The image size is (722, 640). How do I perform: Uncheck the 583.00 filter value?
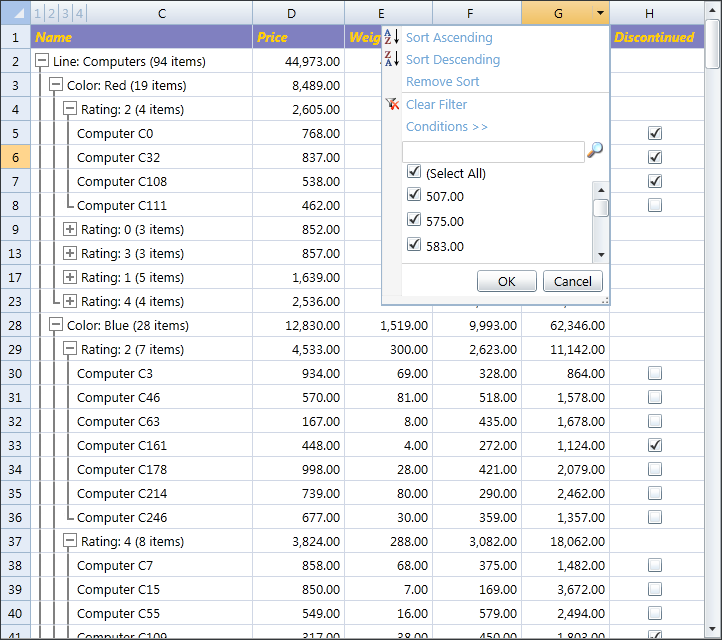414,244
